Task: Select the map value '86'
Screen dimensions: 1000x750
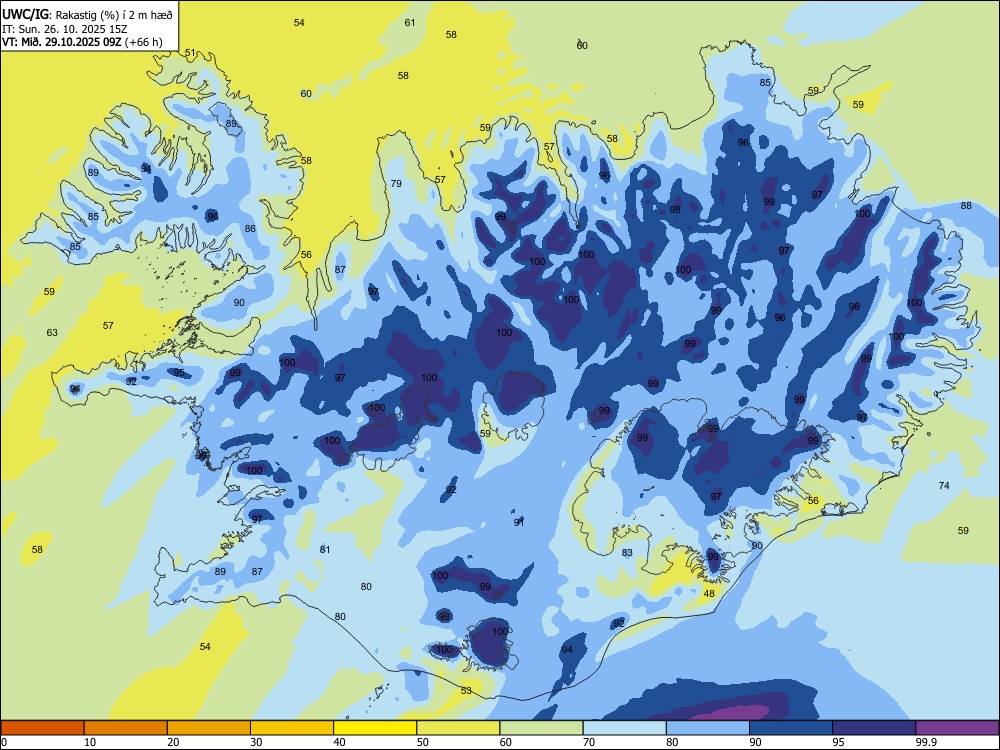Action: [250, 228]
